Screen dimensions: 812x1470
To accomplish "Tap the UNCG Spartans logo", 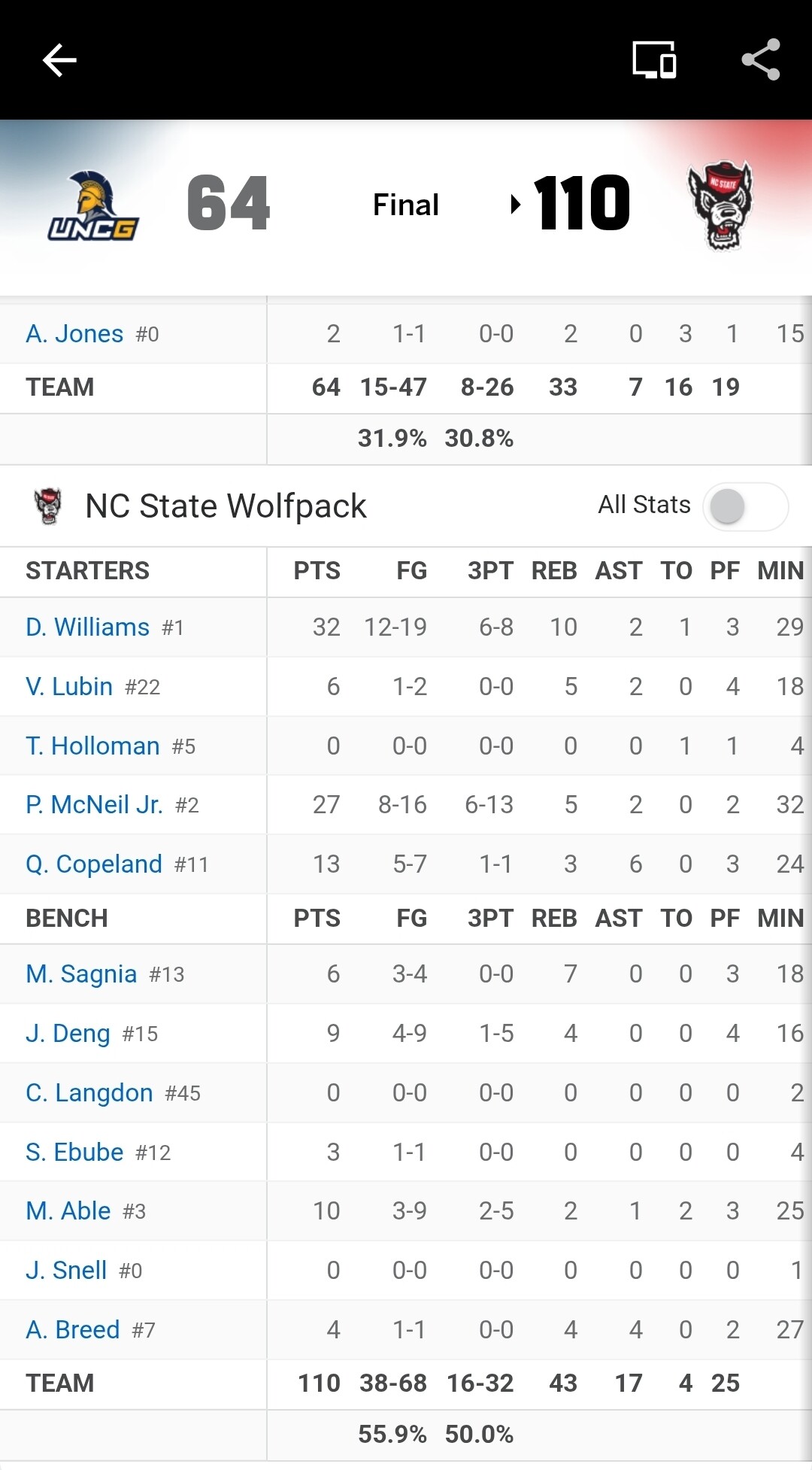I will point(94,205).
